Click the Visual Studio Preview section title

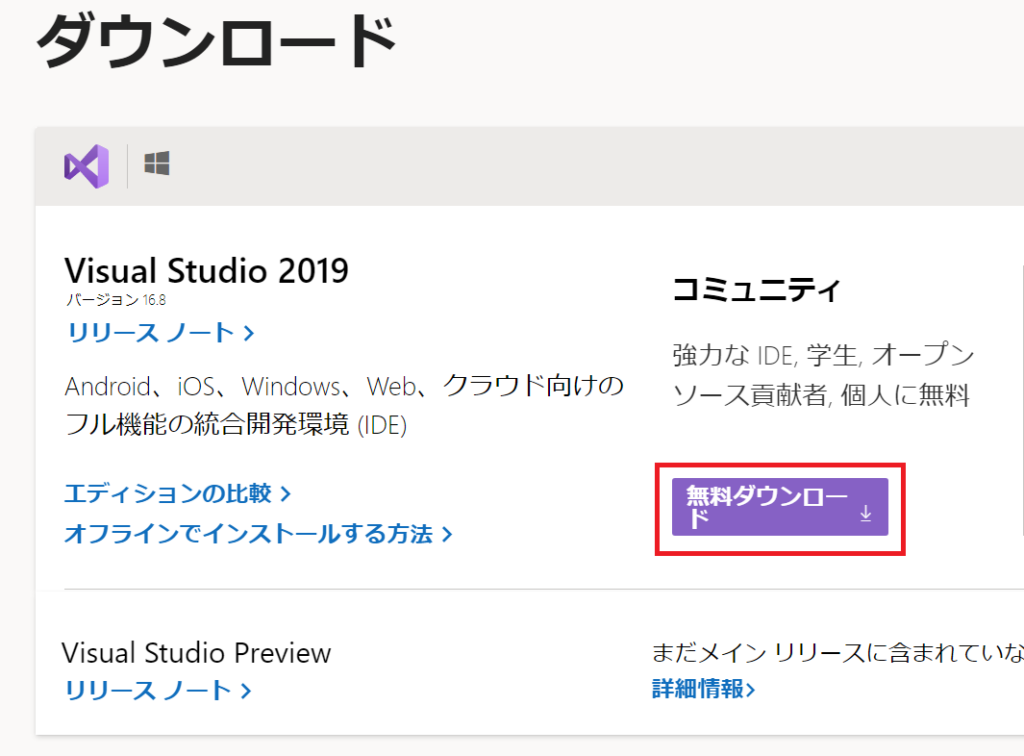196,653
